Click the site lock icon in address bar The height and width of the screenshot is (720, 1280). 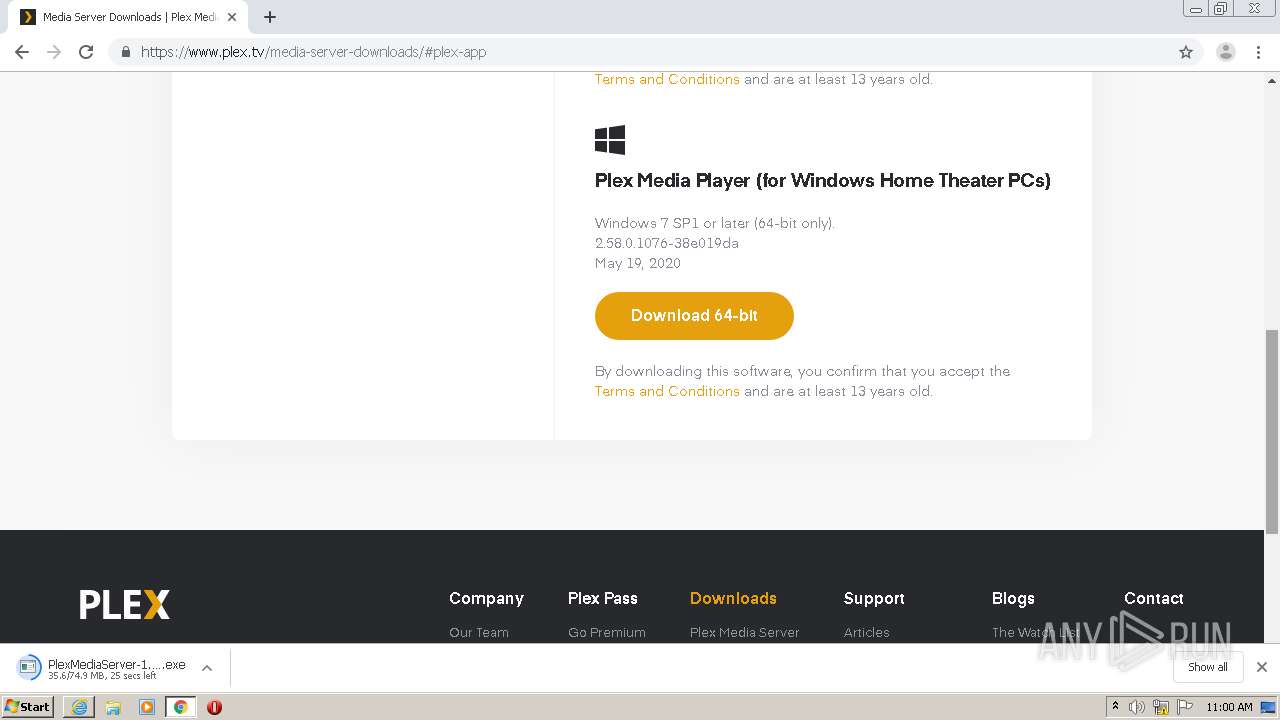click(125, 52)
